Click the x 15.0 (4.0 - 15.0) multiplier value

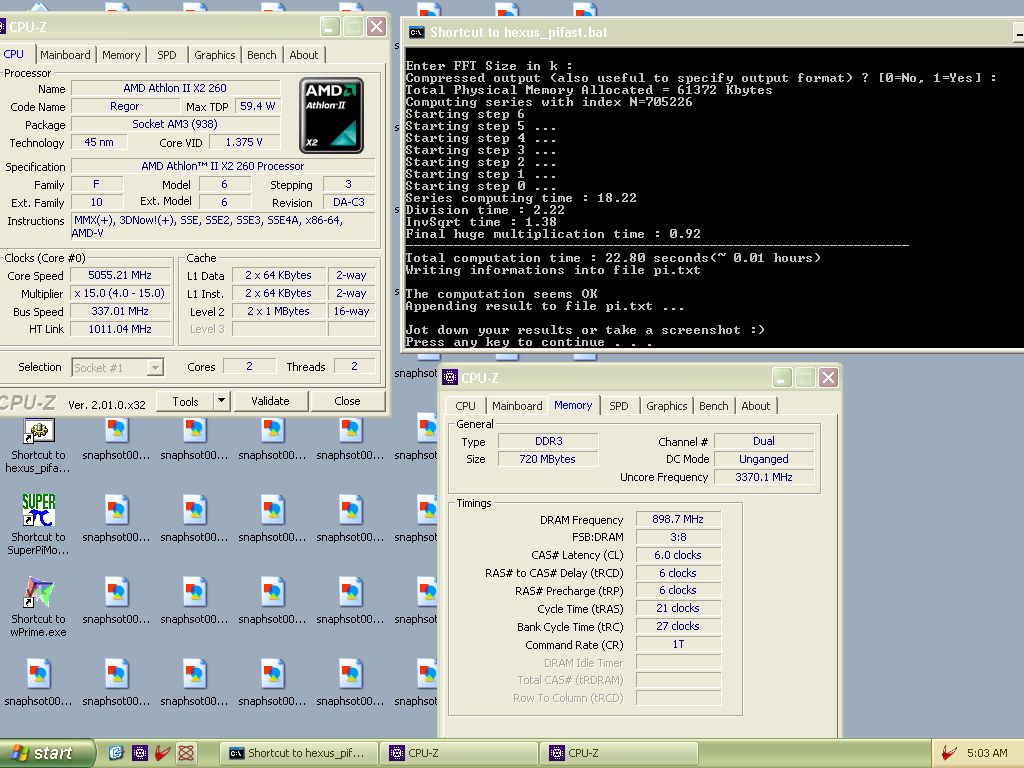[120, 293]
